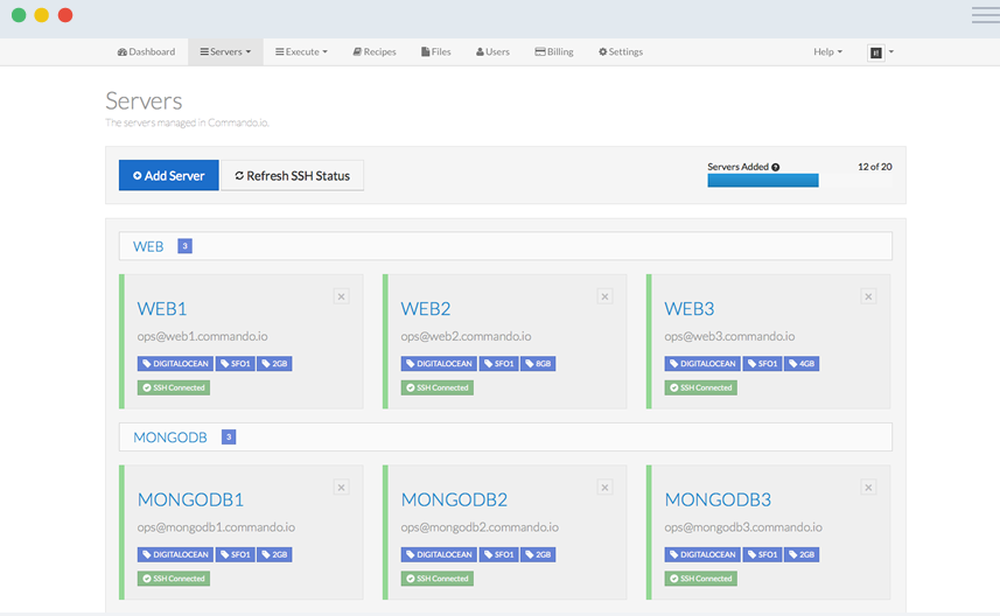Screen dimensions: 1000x616
Task: Open the MONGODB group heading link
Action: pyautogui.click(x=170, y=437)
